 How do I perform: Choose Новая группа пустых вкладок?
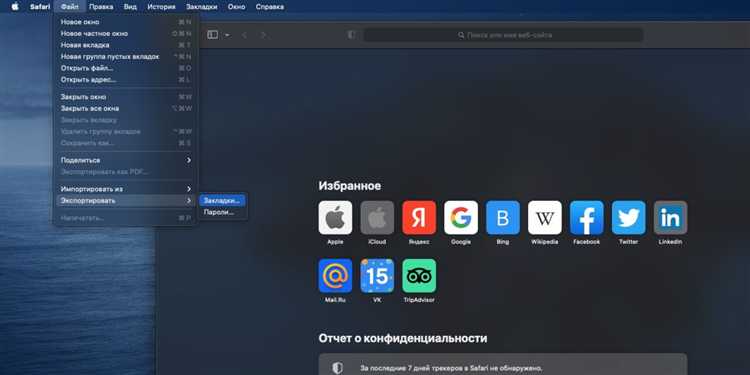pos(126,56)
